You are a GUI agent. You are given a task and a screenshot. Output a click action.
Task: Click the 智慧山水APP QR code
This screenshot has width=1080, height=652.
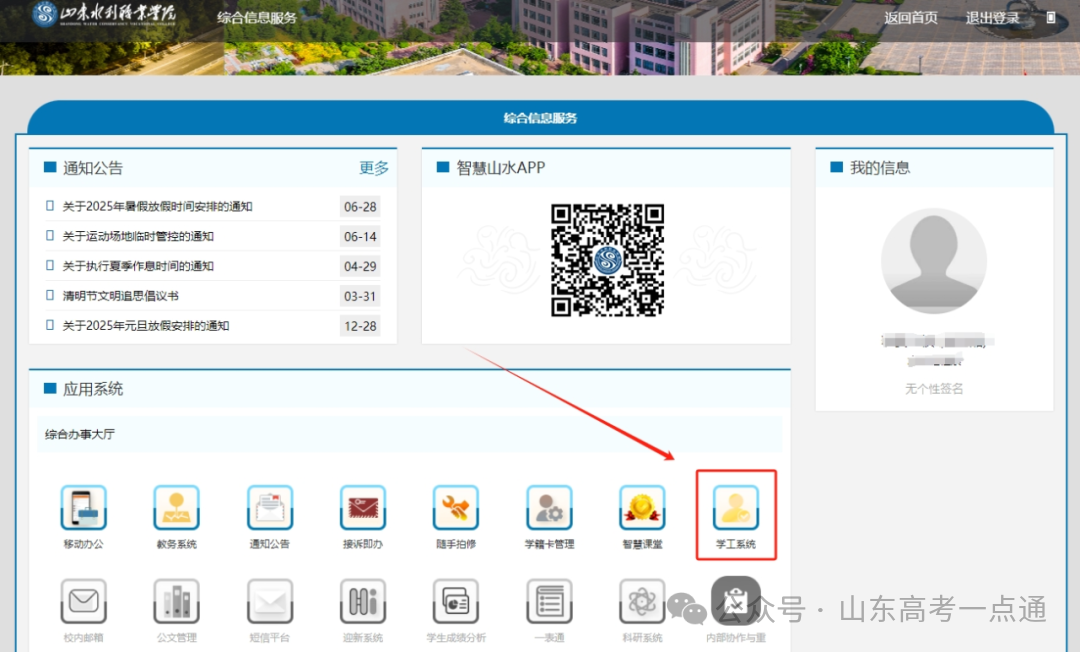pos(608,260)
